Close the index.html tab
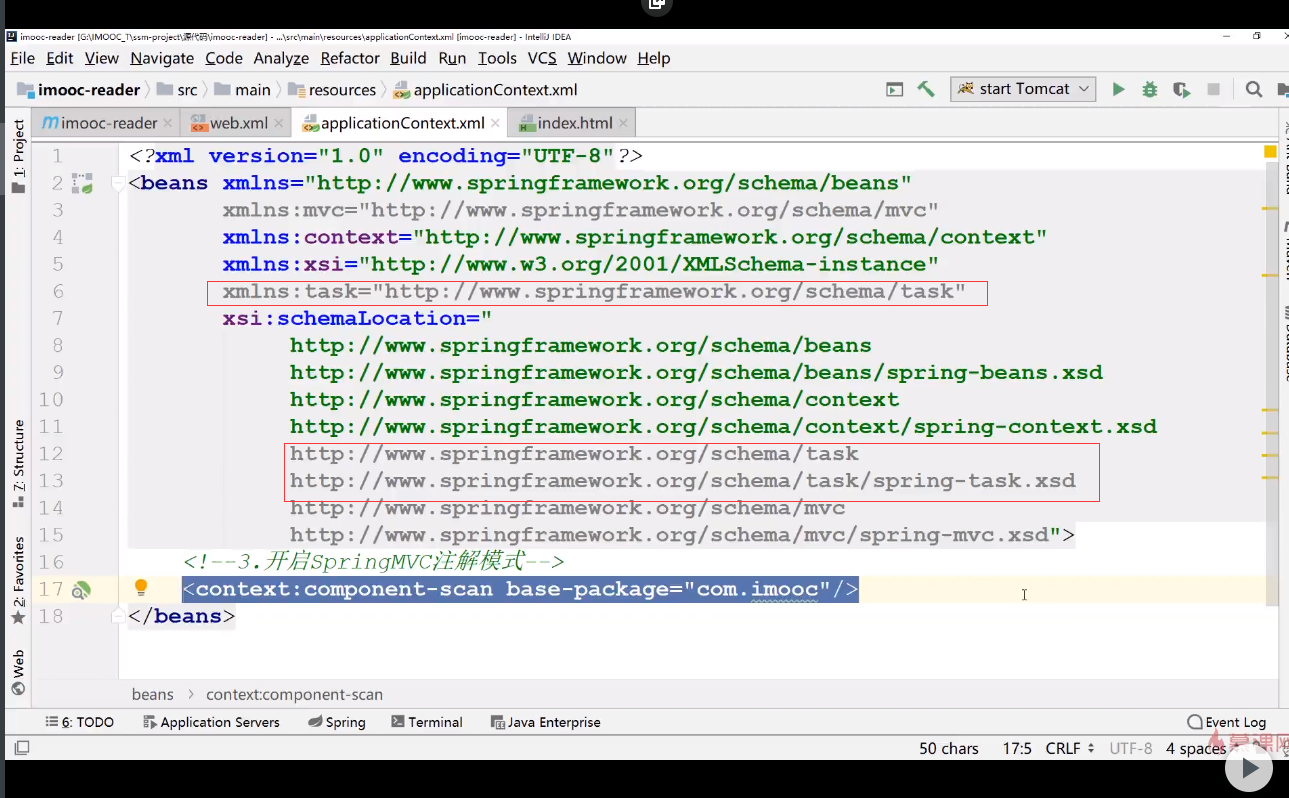1289x798 pixels. pos(624,124)
